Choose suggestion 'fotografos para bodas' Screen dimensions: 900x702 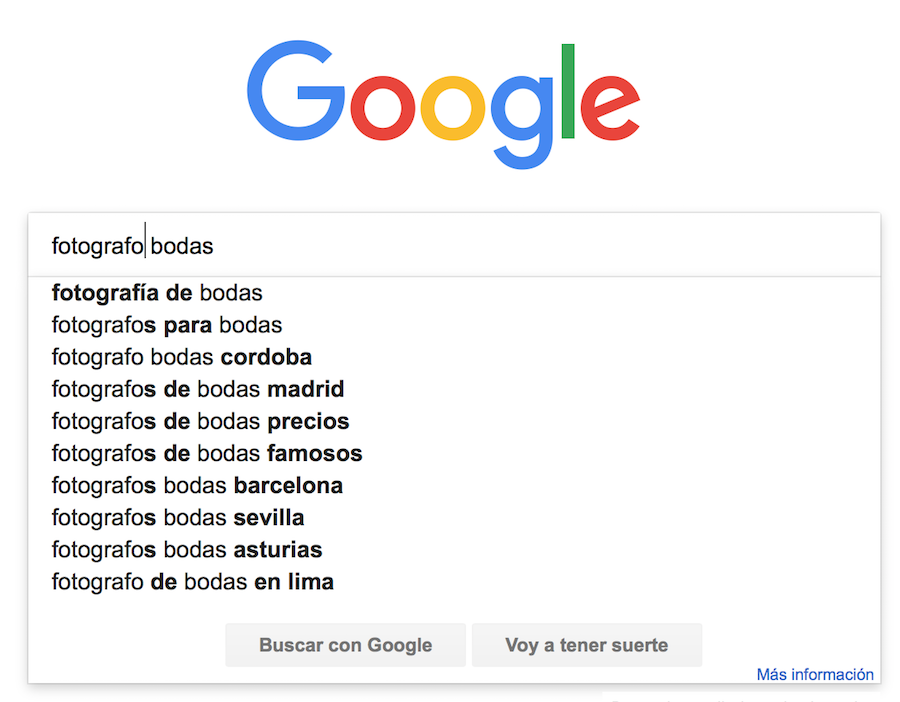point(167,325)
